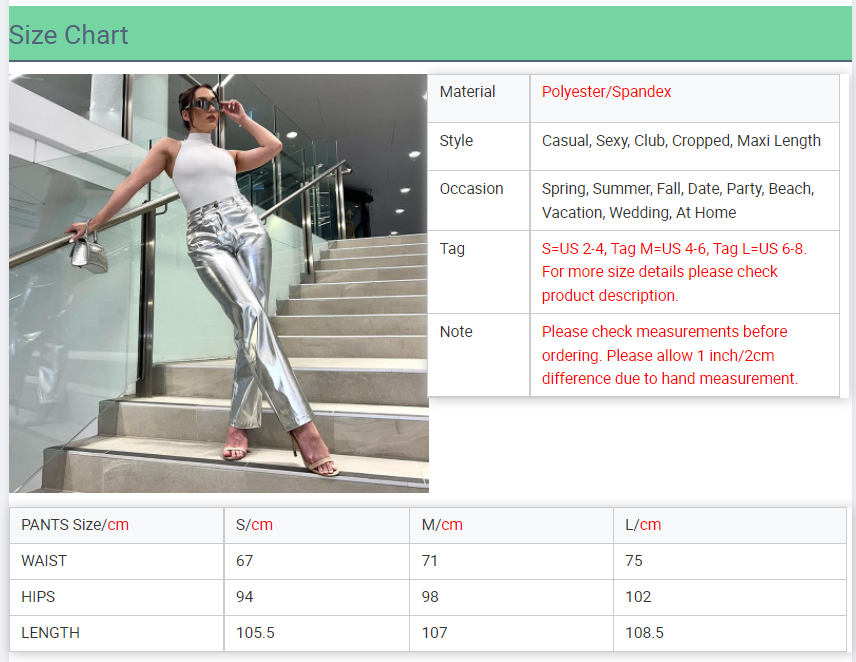Click the LENGTH row label
This screenshot has width=856, height=662.
pyautogui.click(x=50, y=633)
